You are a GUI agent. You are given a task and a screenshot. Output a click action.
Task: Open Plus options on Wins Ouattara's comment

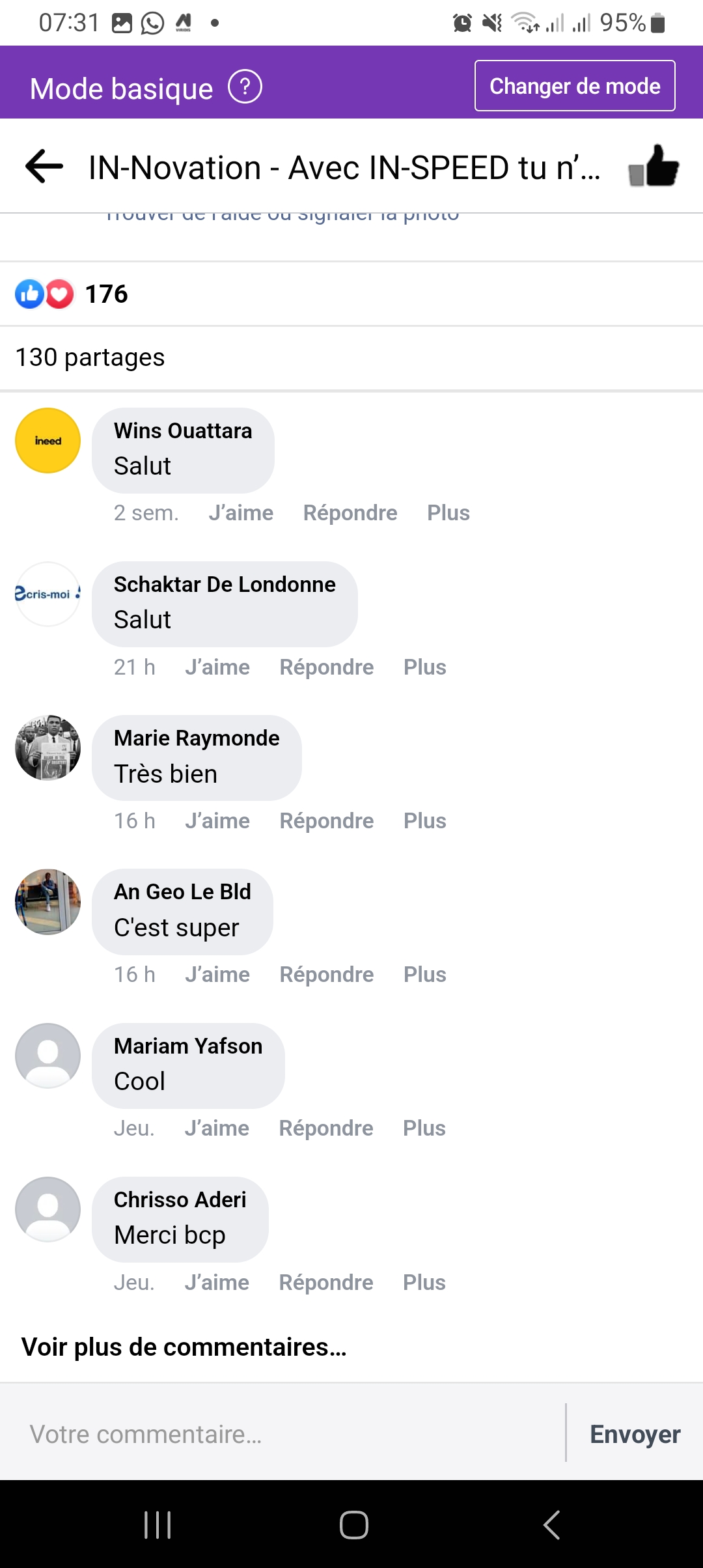[448, 513]
